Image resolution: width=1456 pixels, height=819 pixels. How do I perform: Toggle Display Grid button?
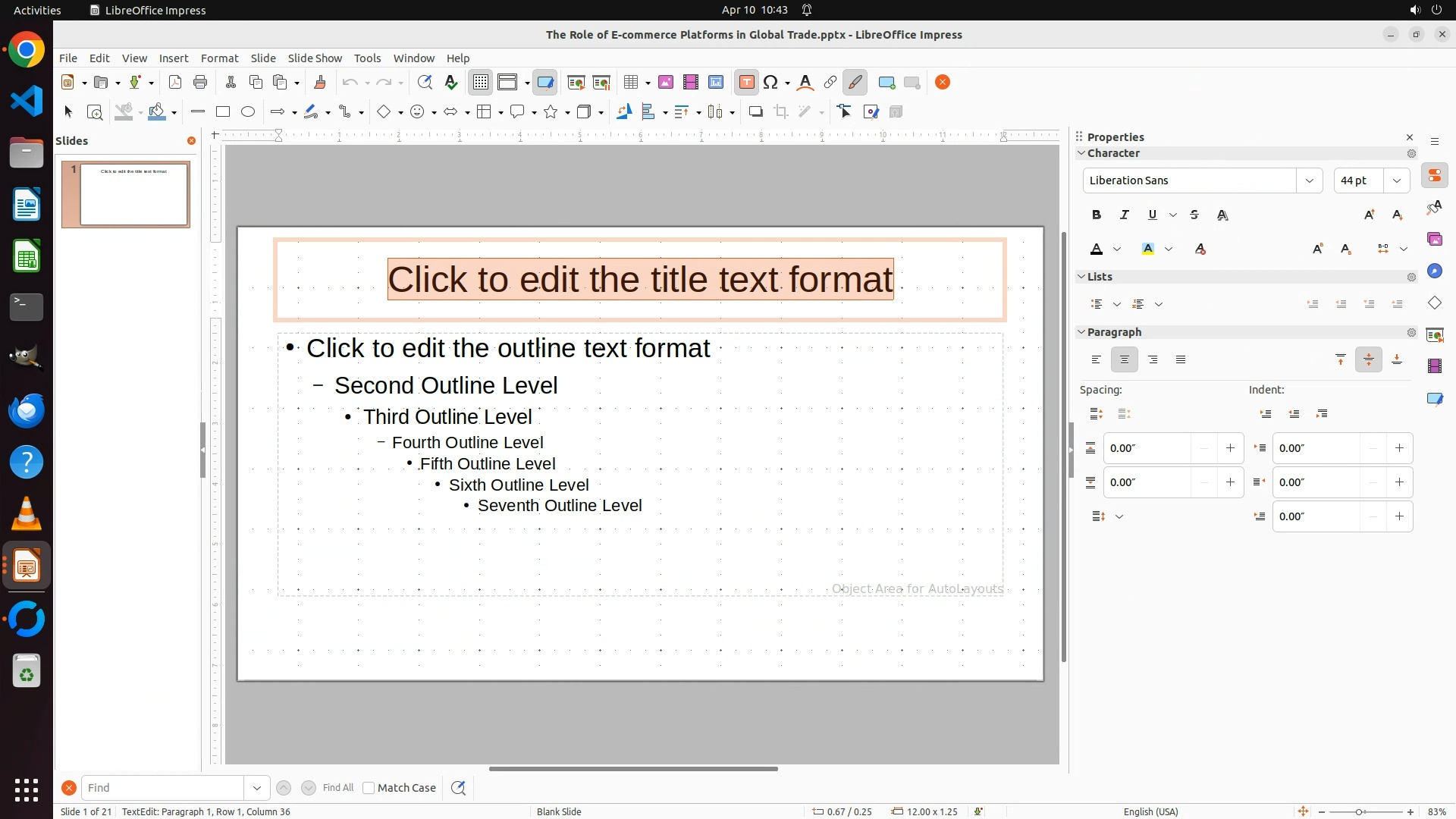(481, 83)
